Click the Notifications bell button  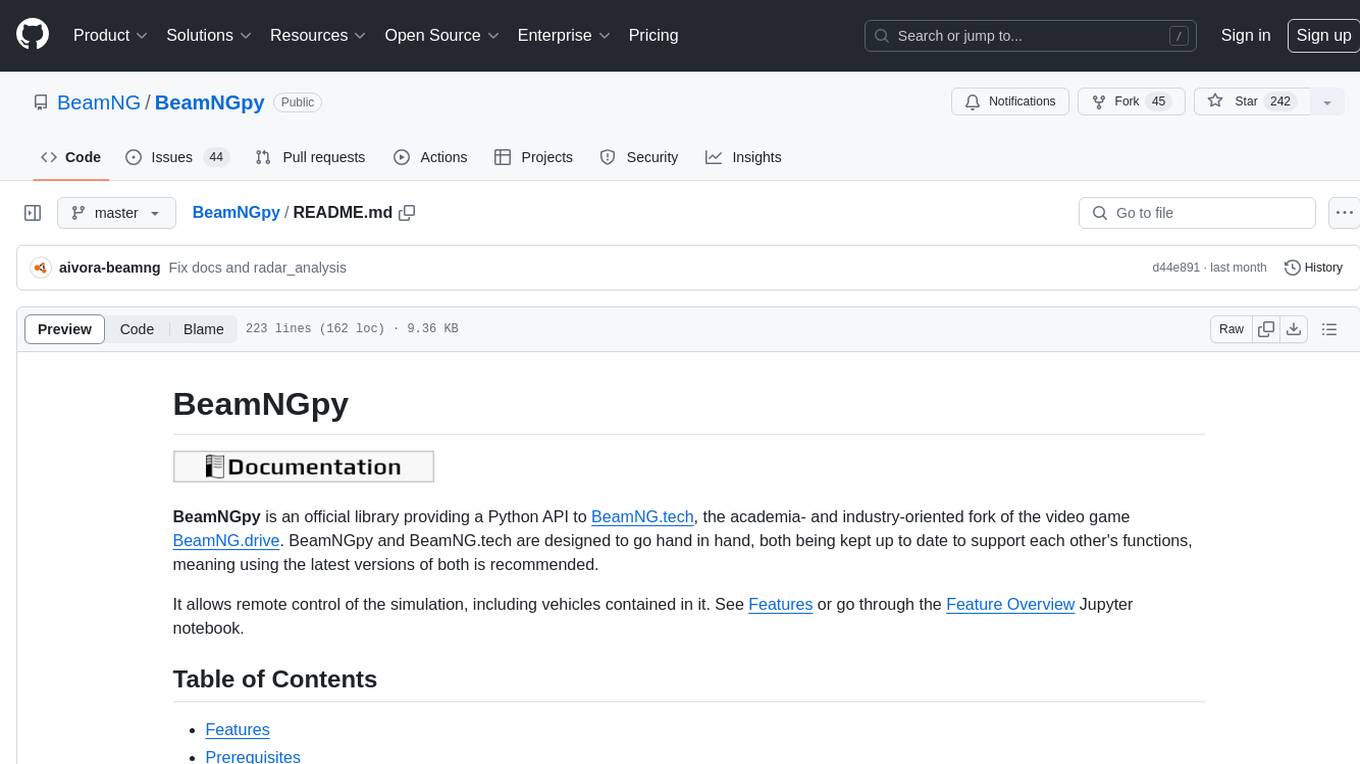(x=1010, y=102)
